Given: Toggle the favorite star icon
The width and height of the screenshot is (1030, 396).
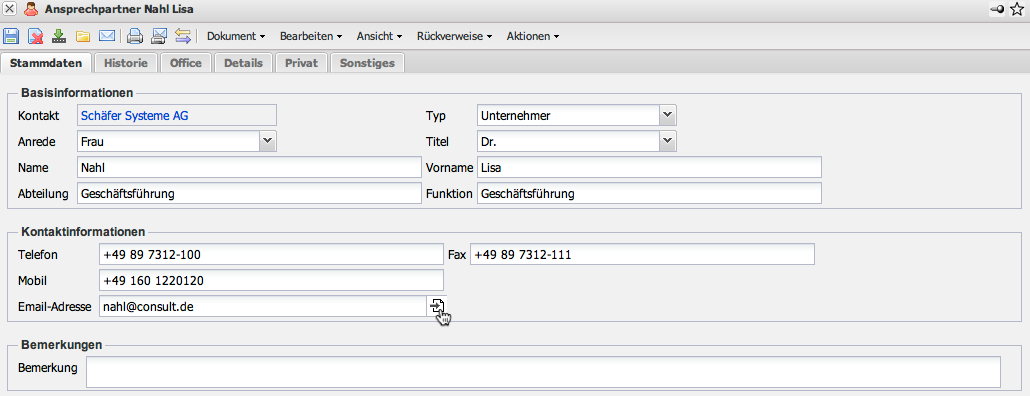Looking at the screenshot, I should pyautogui.click(x=1018, y=10).
